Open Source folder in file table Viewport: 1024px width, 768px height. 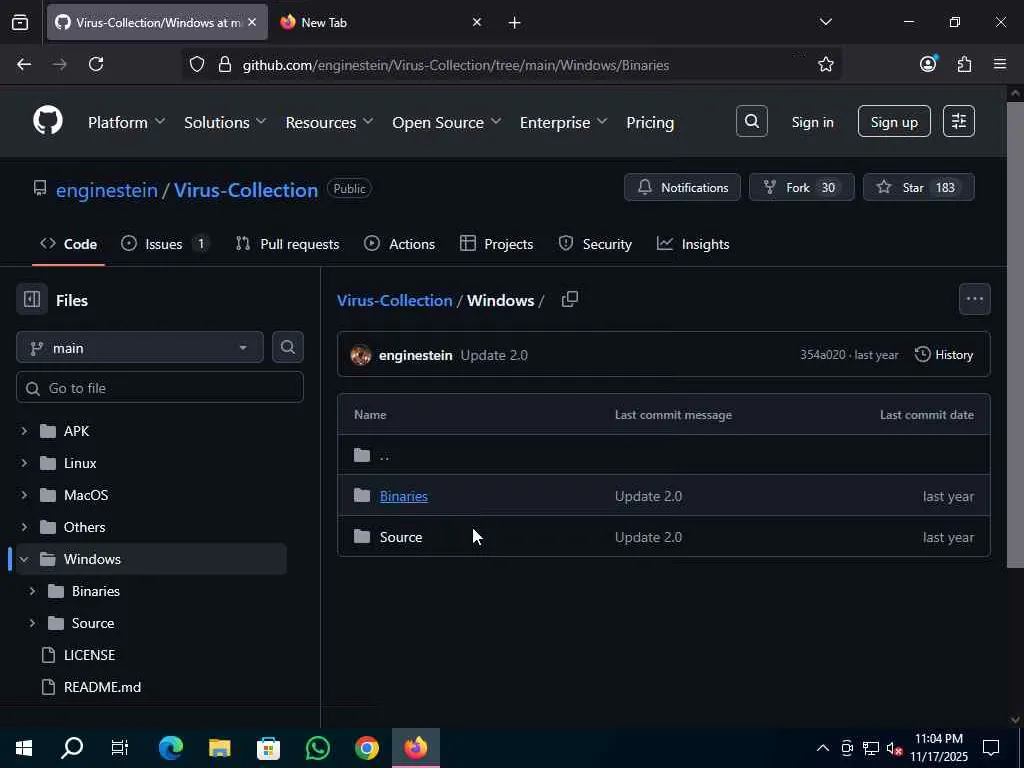coord(401,537)
